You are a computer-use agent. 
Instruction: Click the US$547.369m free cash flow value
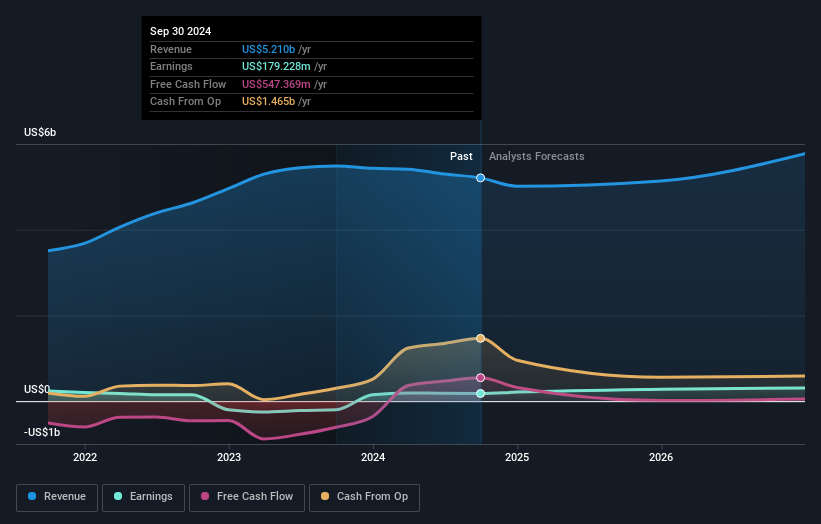point(276,84)
